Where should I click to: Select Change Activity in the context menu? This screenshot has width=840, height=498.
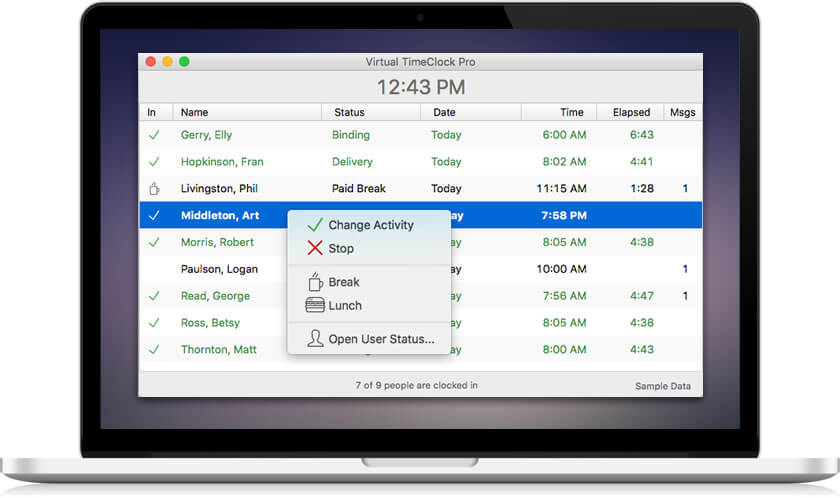371,225
